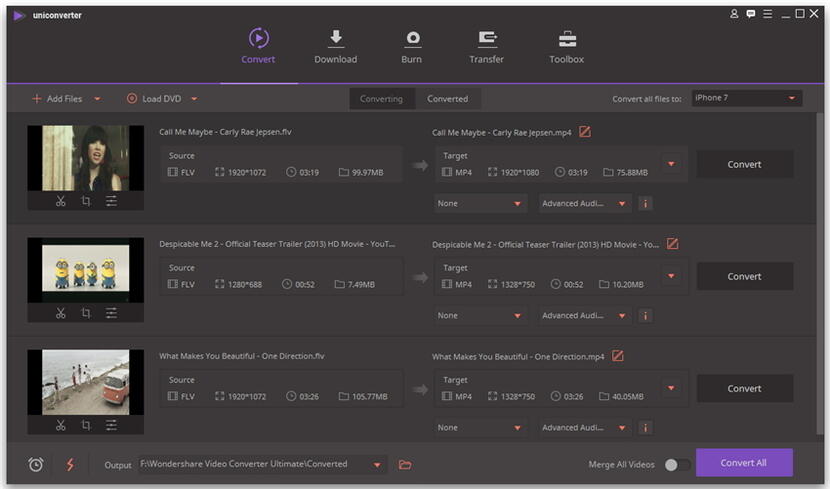Open subtitle None dropdown for Call Me Maybe
The width and height of the screenshot is (830, 489).
481,204
